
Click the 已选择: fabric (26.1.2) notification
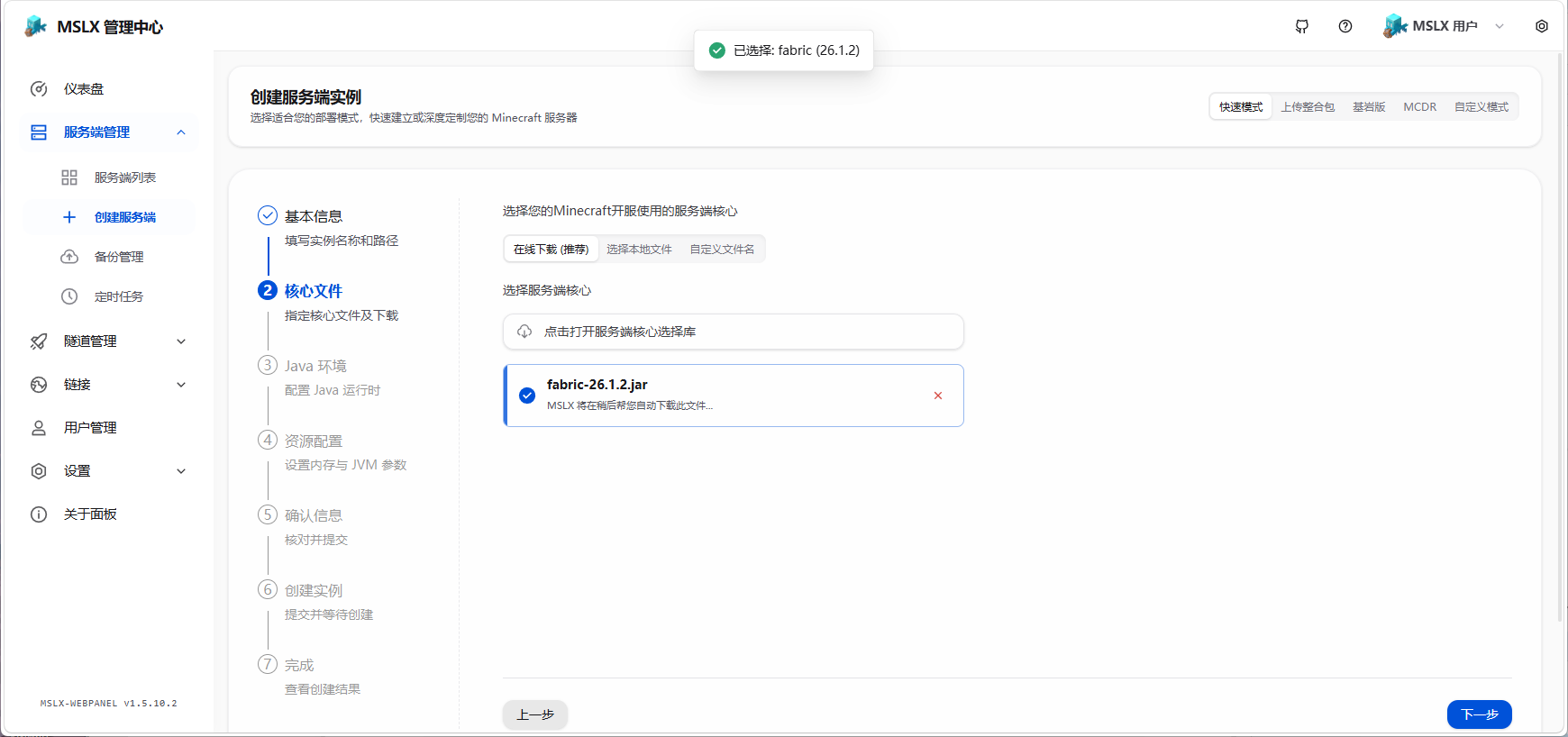click(x=784, y=50)
